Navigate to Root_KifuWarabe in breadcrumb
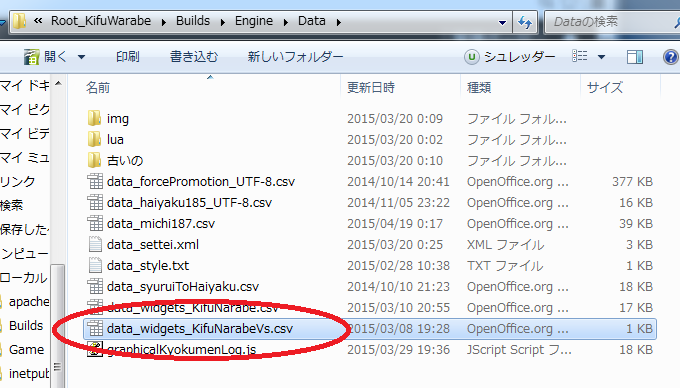The image size is (680, 388). pos(101,21)
